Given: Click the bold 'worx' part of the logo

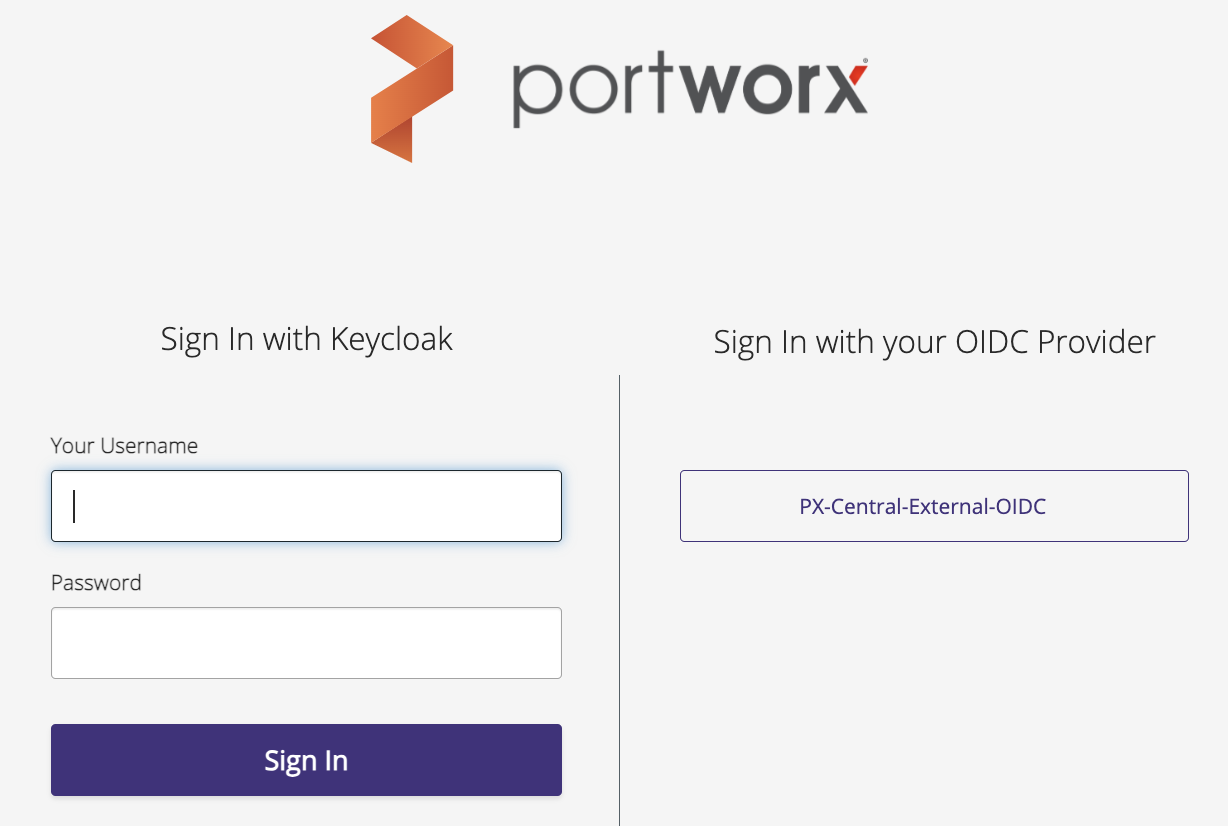Looking at the screenshot, I should [x=777, y=90].
